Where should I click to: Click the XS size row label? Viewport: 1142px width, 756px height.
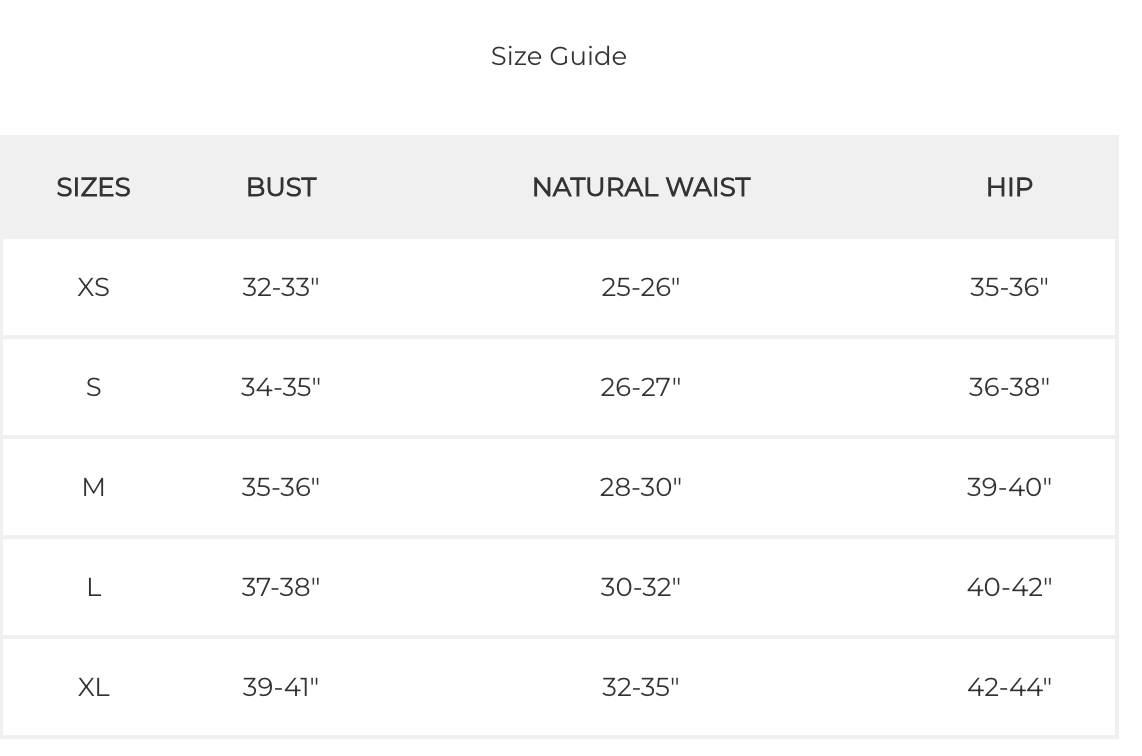(x=93, y=288)
